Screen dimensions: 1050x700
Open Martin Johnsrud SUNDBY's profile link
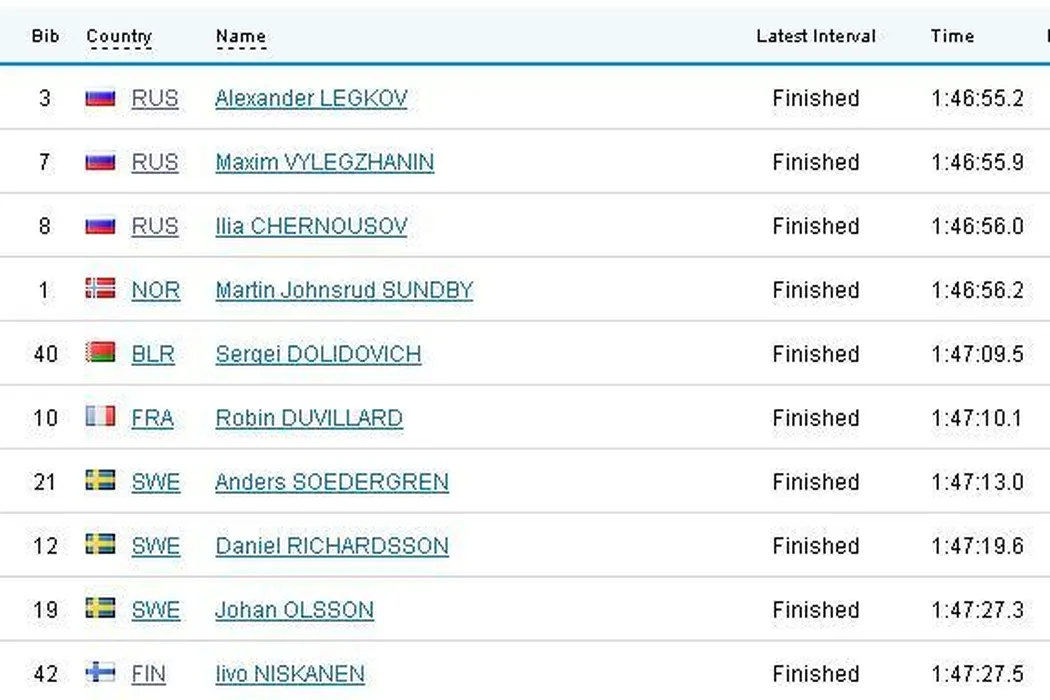[x=344, y=290]
